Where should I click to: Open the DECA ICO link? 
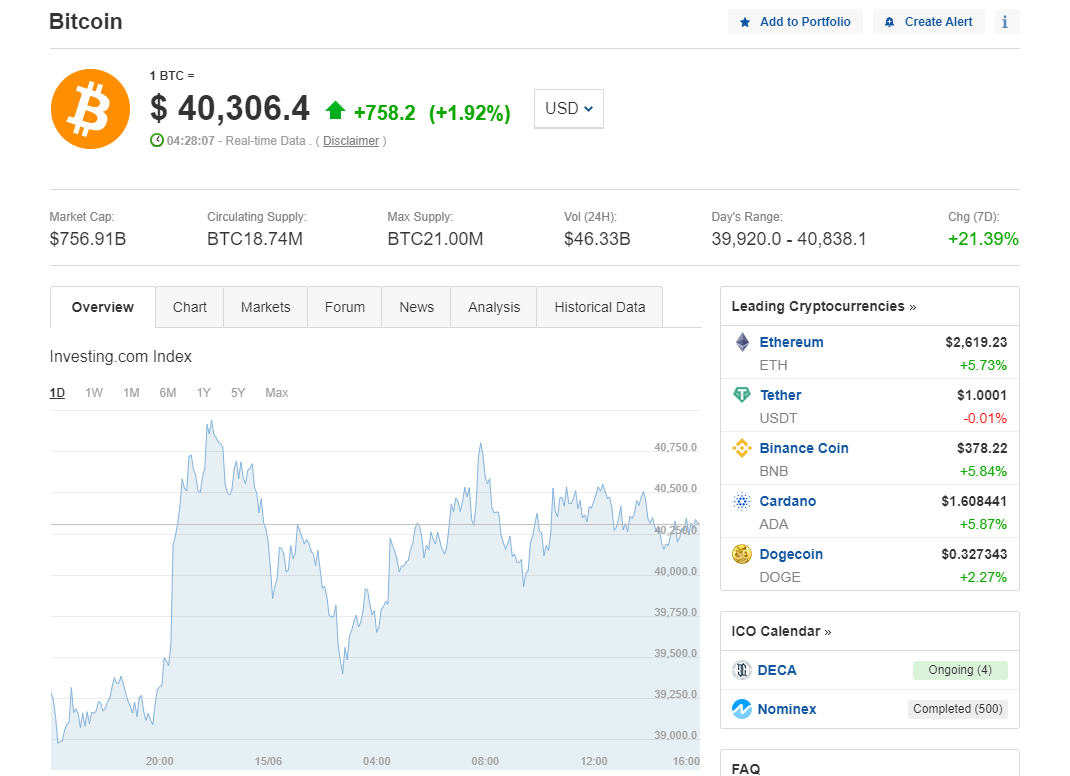click(777, 670)
